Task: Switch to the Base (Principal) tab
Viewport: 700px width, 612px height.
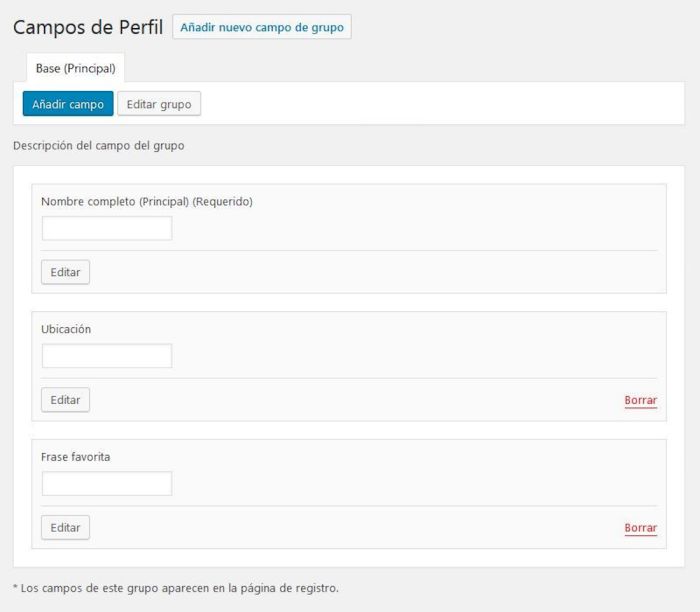Action: coord(75,68)
